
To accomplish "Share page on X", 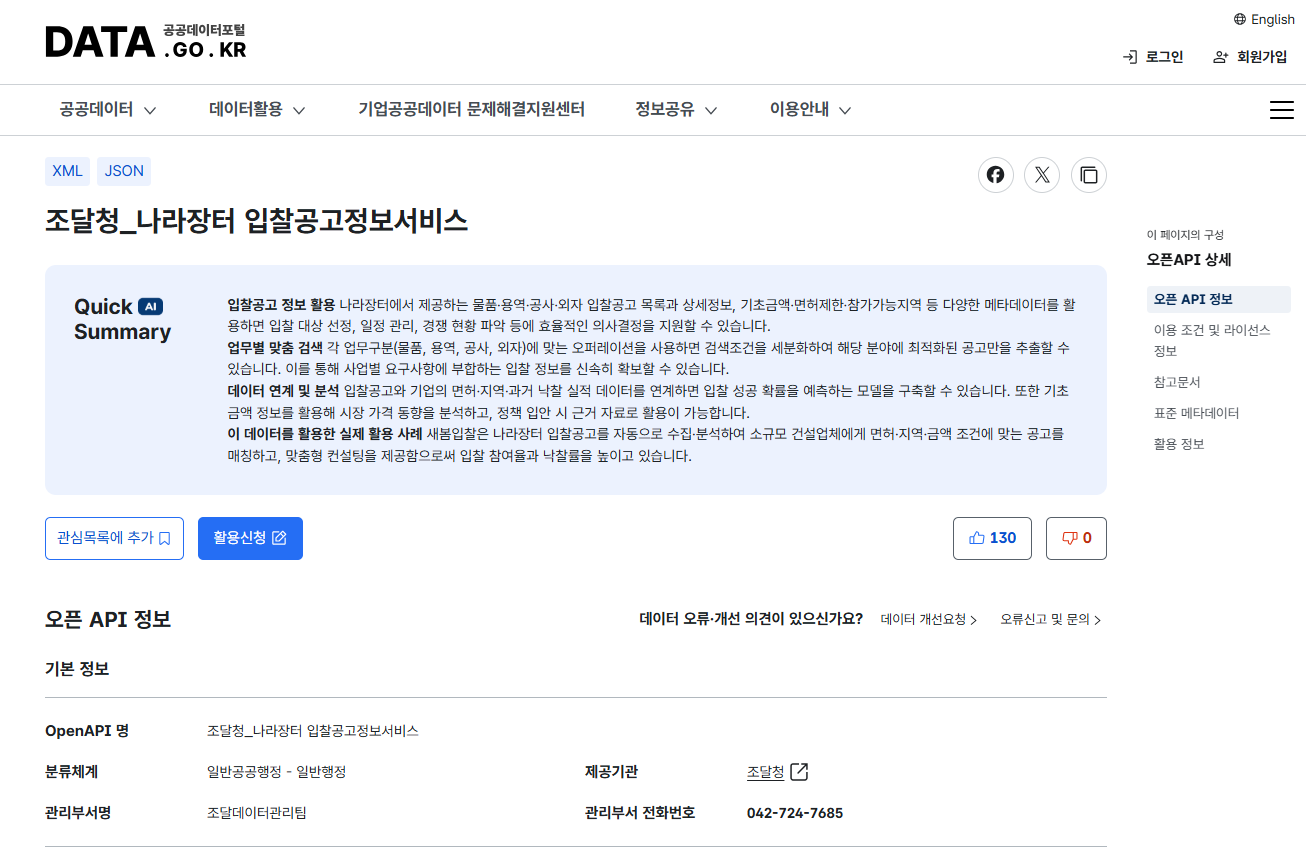I will tap(1042, 175).
